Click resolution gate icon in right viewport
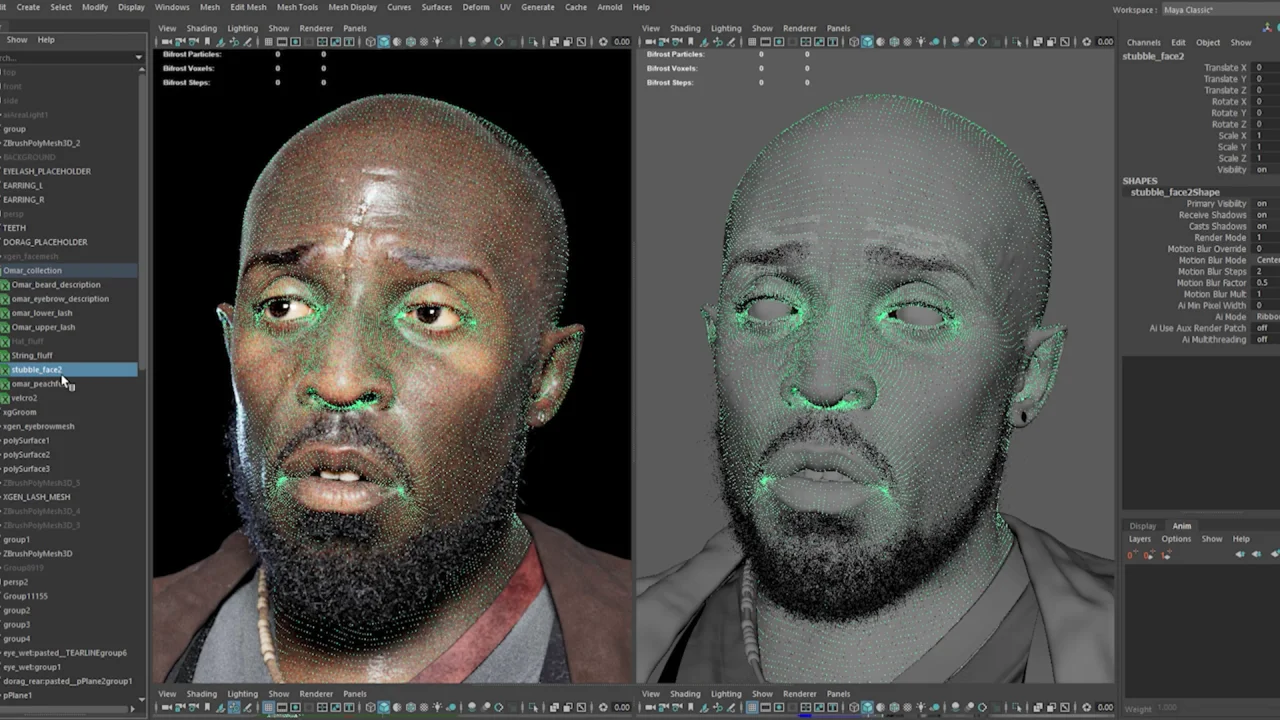The width and height of the screenshot is (1280, 720). [779, 41]
